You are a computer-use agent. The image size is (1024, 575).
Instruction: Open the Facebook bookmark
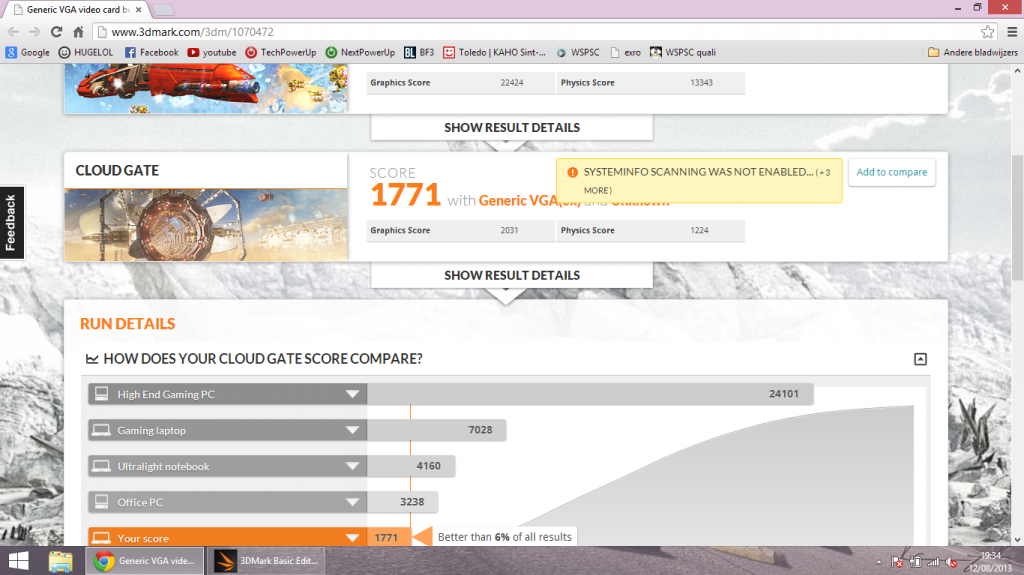click(x=151, y=52)
